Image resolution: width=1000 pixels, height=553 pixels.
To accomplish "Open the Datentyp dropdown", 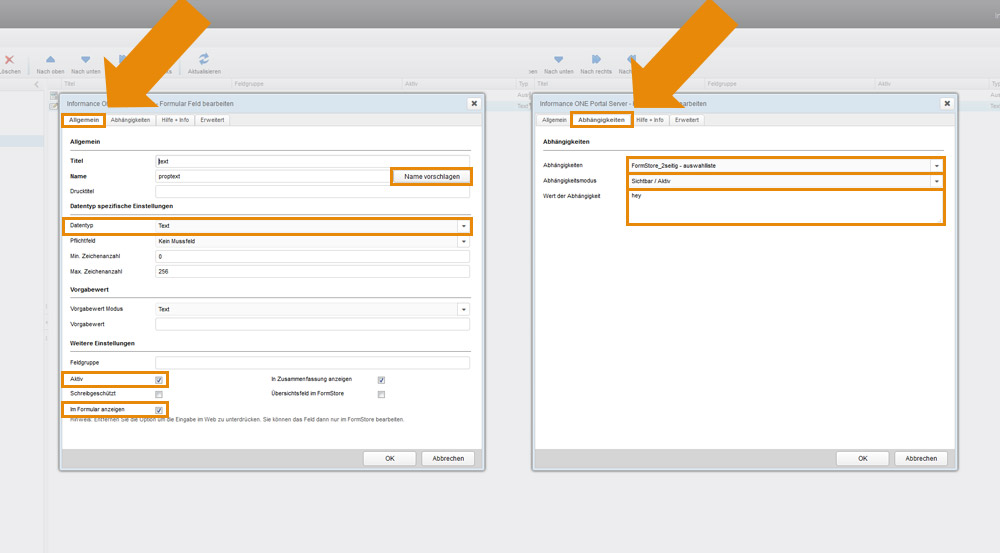I will pyautogui.click(x=463, y=227).
